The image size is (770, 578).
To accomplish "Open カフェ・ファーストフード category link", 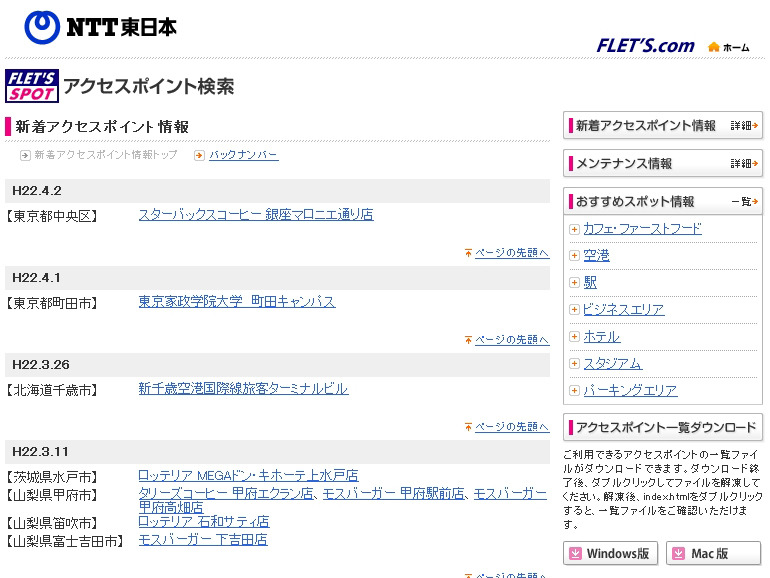I will (642, 229).
